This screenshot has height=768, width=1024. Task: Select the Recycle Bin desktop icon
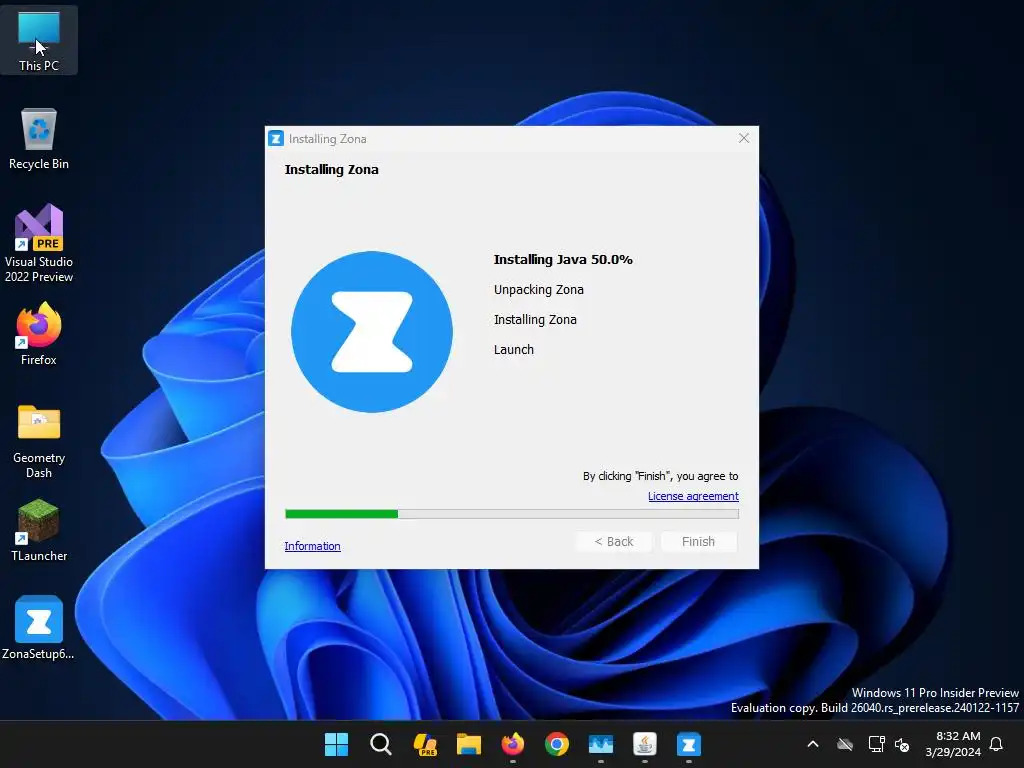click(x=39, y=139)
